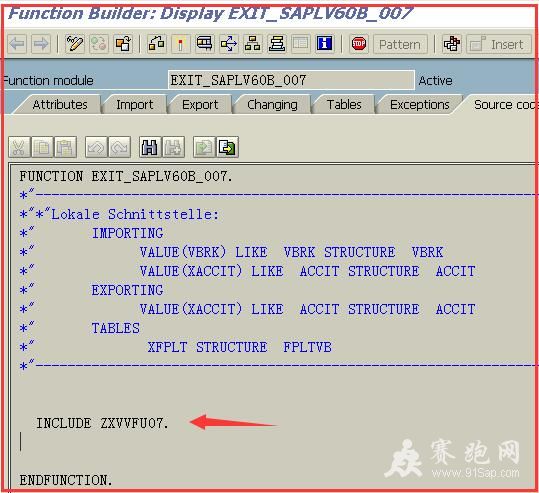539x493 pixels.
Task: Go to the Exceptions tab
Action: coord(420,105)
